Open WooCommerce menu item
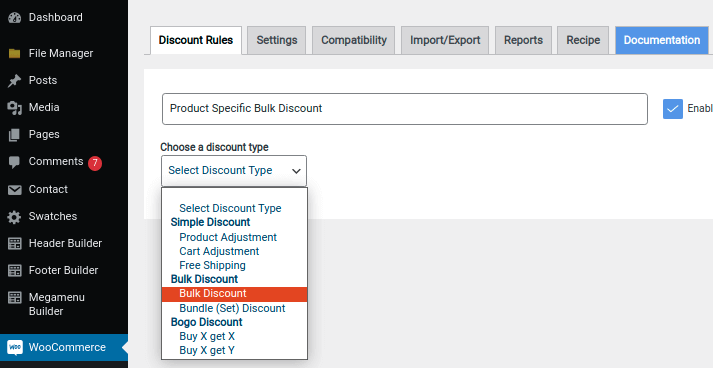 tap(64, 348)
